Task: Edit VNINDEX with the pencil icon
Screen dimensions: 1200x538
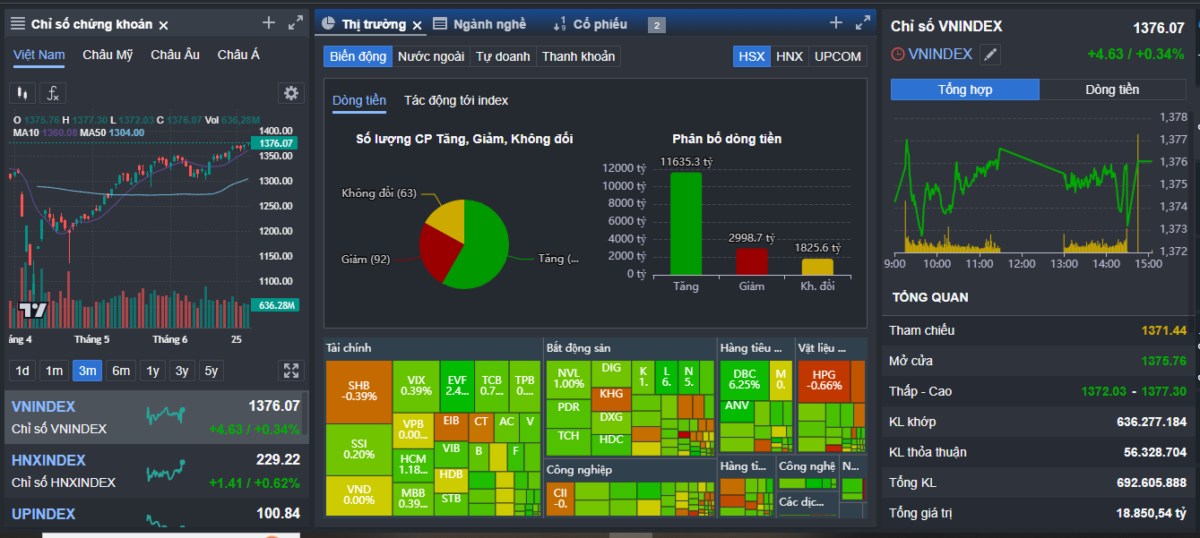Action: click(x=990, y=55)
